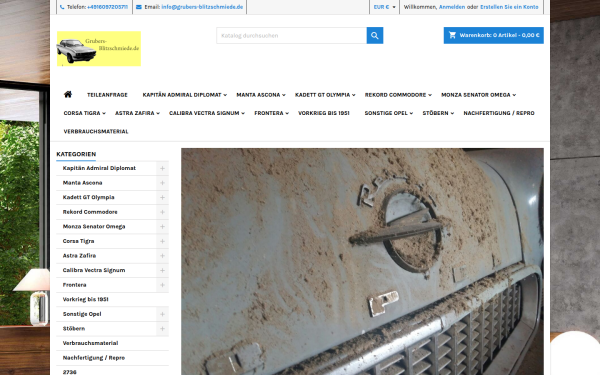Click the magnifier search button

[x=375, y=36]
